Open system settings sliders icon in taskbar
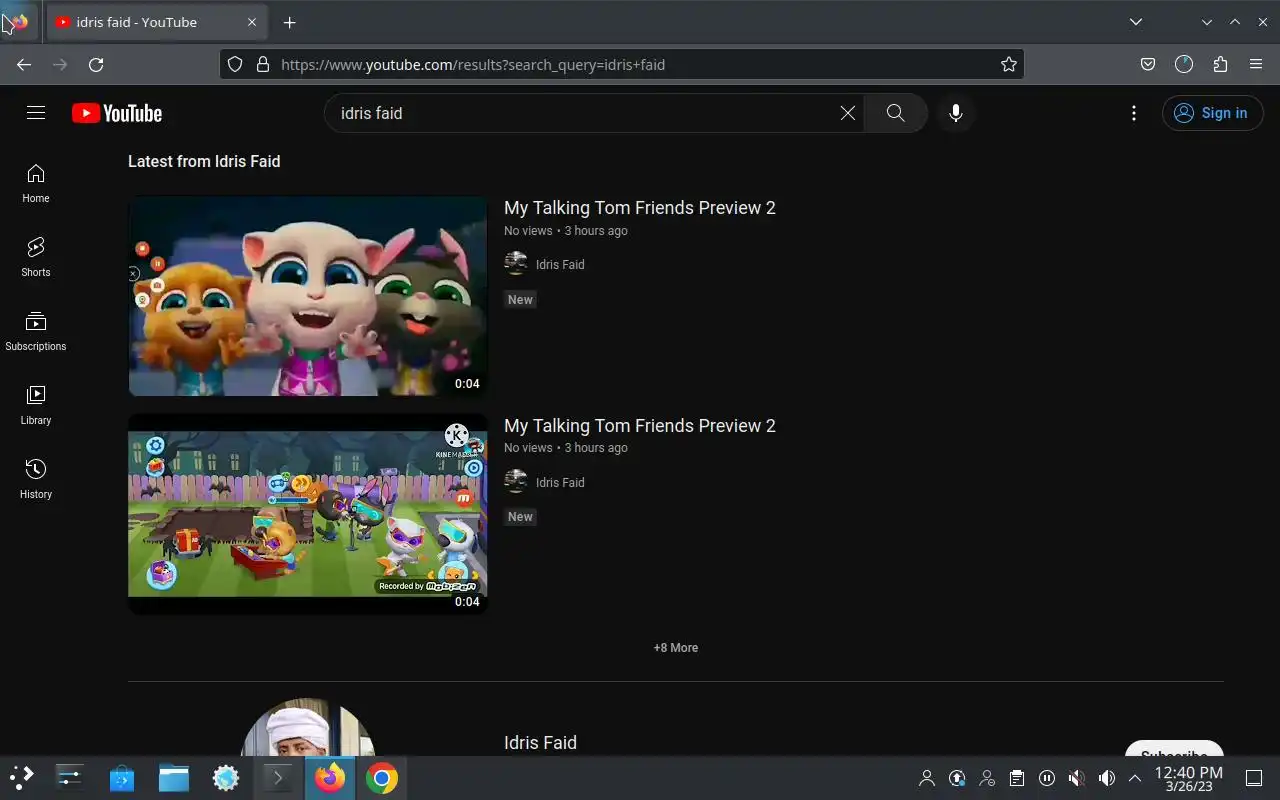This screenshot has width=1280, height=800. click(70, 778)
